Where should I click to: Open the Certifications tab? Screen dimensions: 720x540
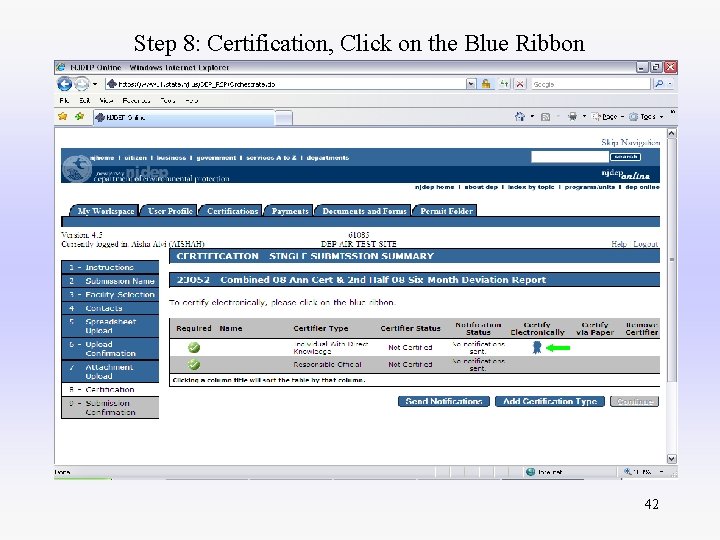(232, 211)
